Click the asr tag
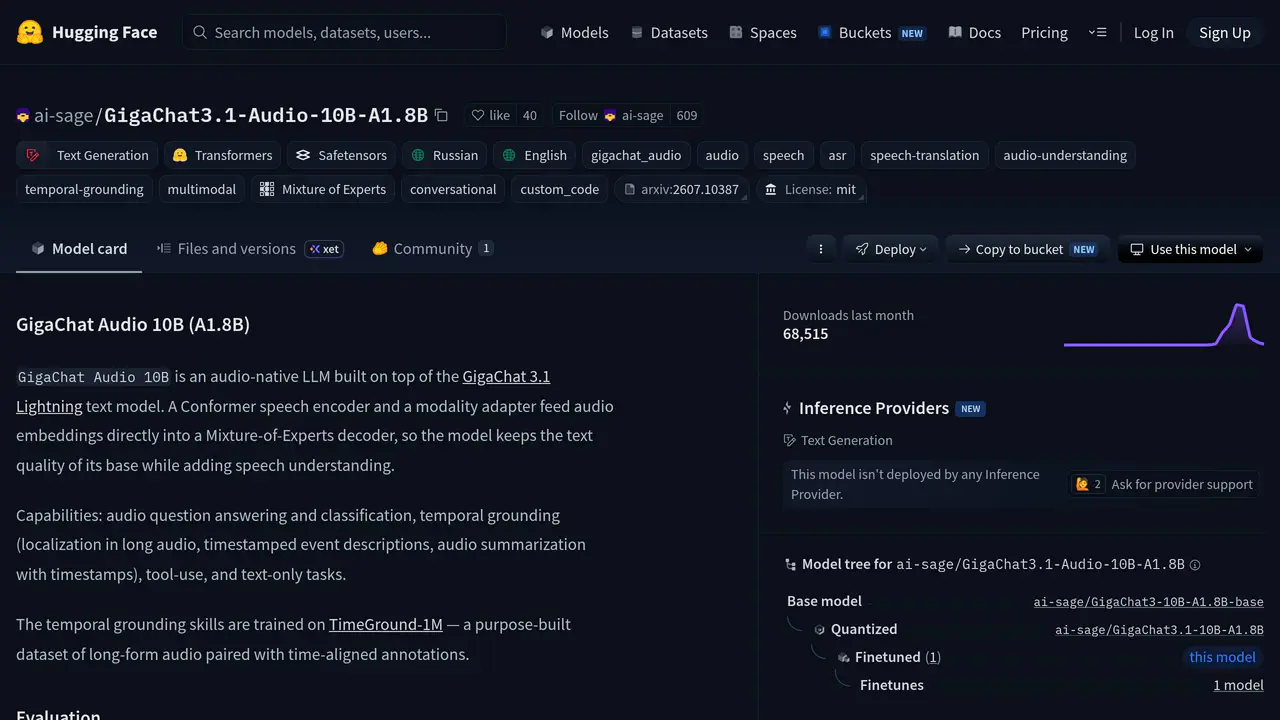This screenshot has height=720, width=1280. (x=837, y=155)
